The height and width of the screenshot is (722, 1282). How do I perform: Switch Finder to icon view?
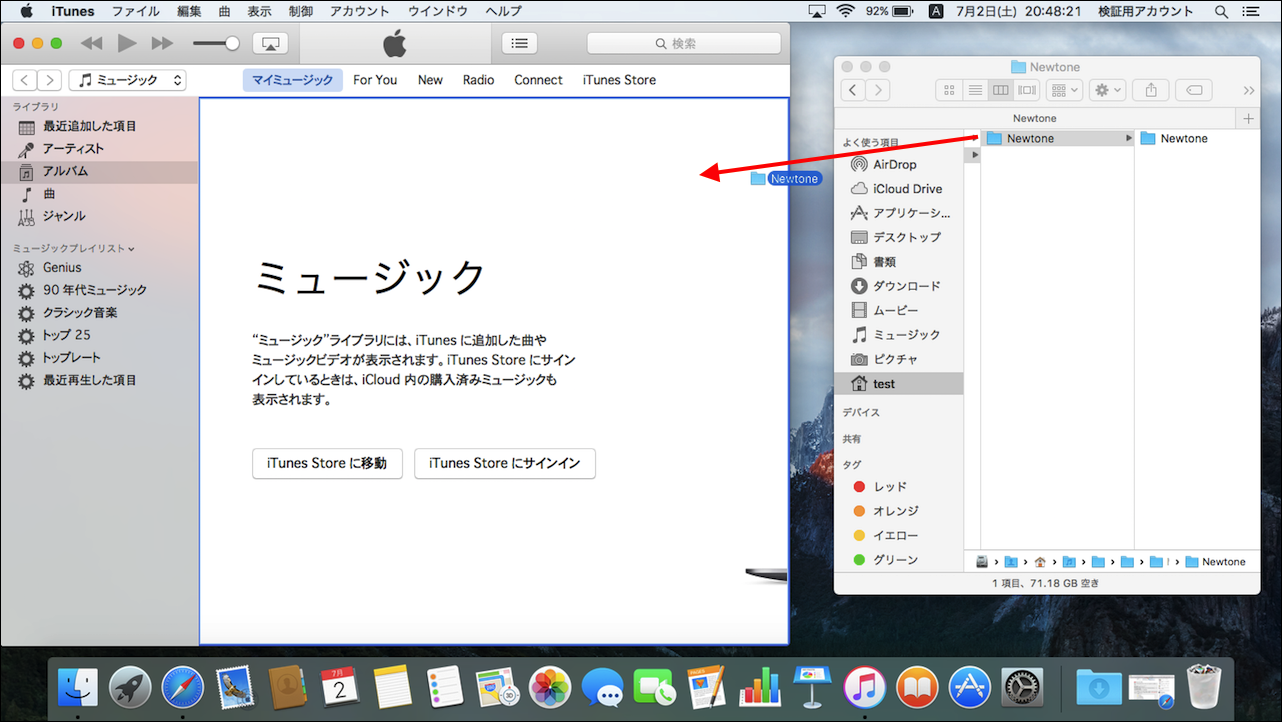(949, 90)
